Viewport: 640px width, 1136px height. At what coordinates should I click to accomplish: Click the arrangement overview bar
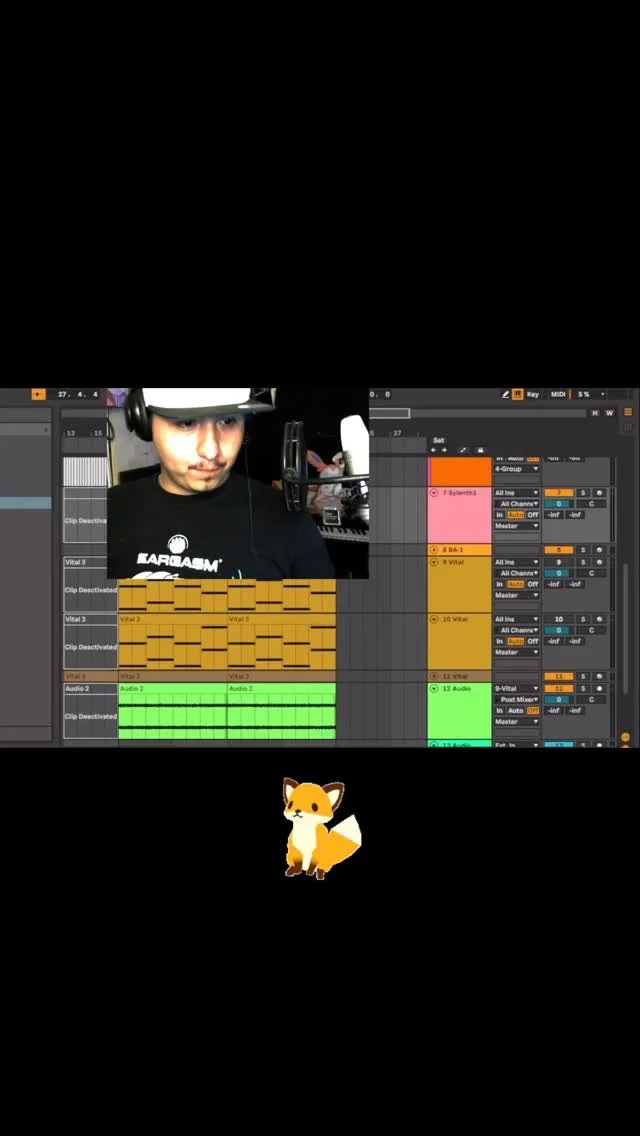click(478, 413)
